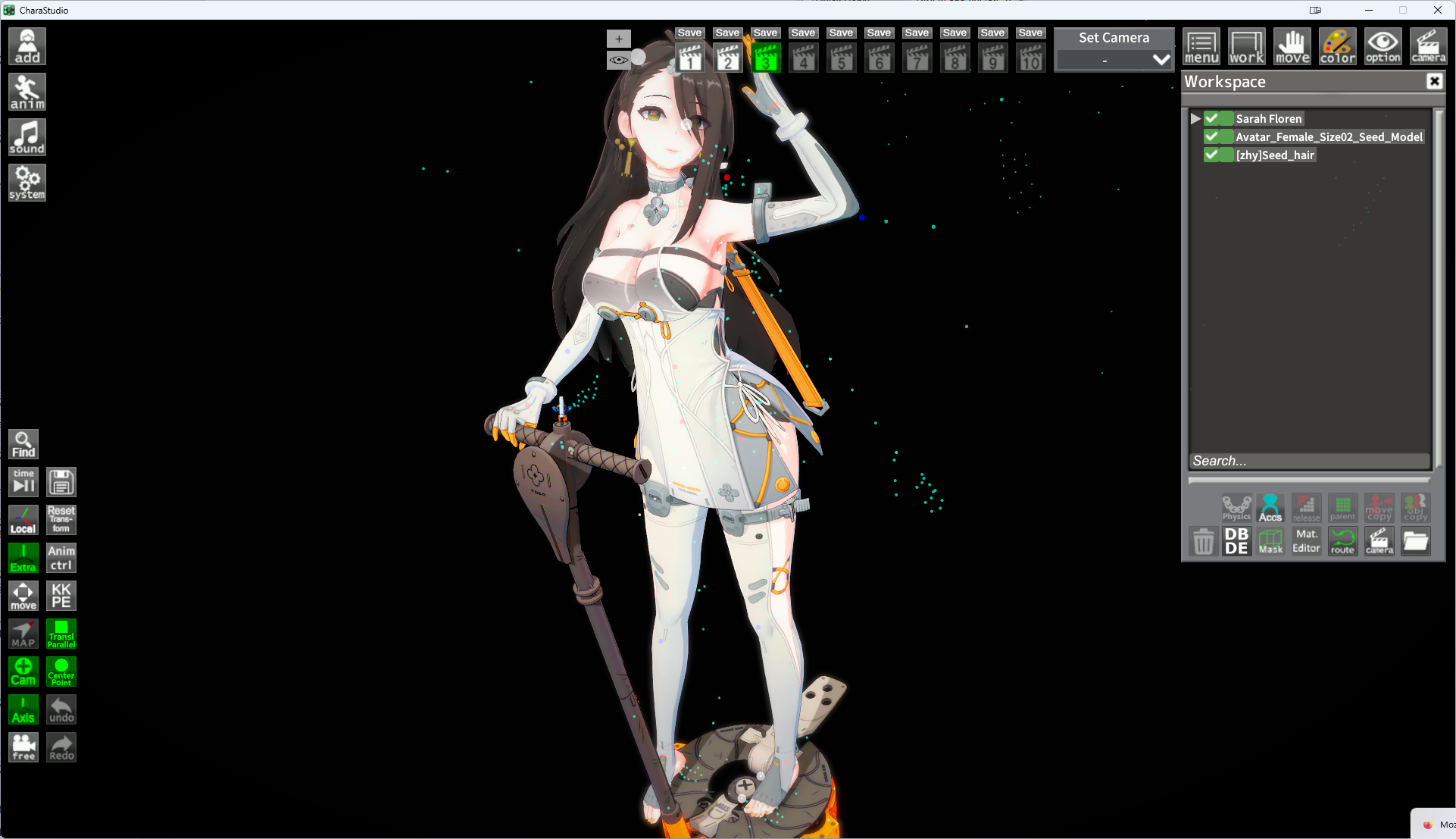Open the add object menu
Image resolution: width=1456 pixels, height=839 pixels.
click(x=27, y=46)
